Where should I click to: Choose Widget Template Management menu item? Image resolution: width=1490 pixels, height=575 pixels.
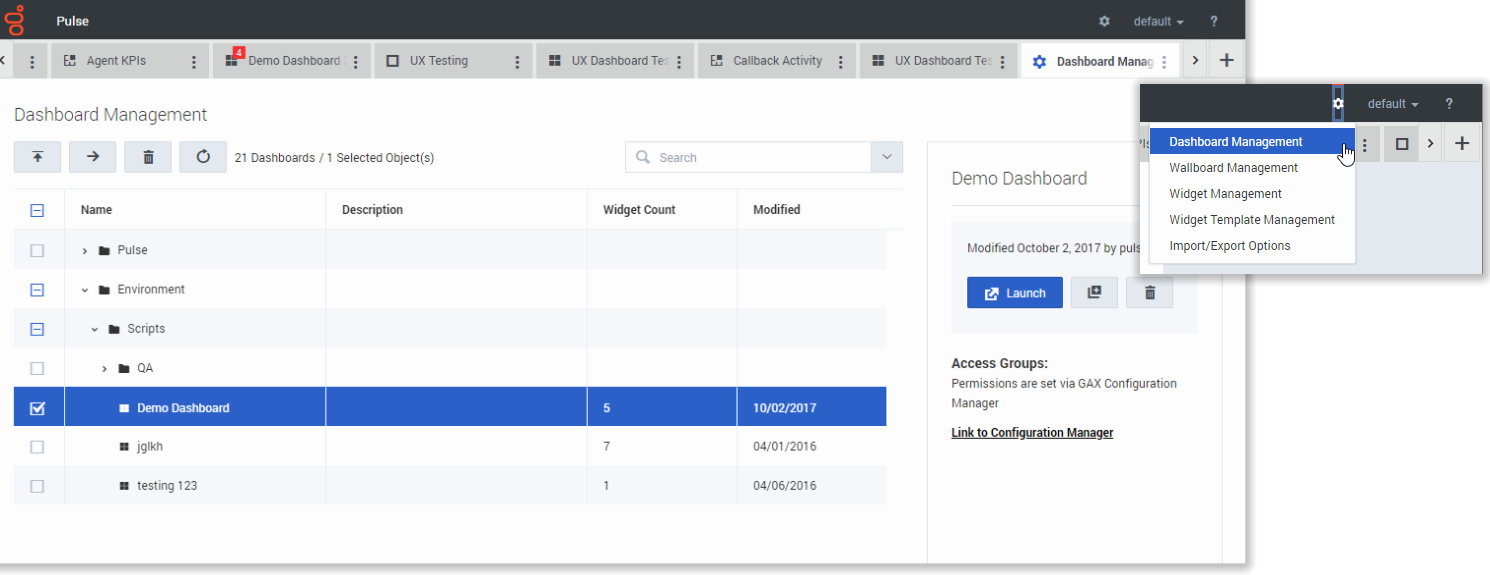click(x=1252, y=220)
